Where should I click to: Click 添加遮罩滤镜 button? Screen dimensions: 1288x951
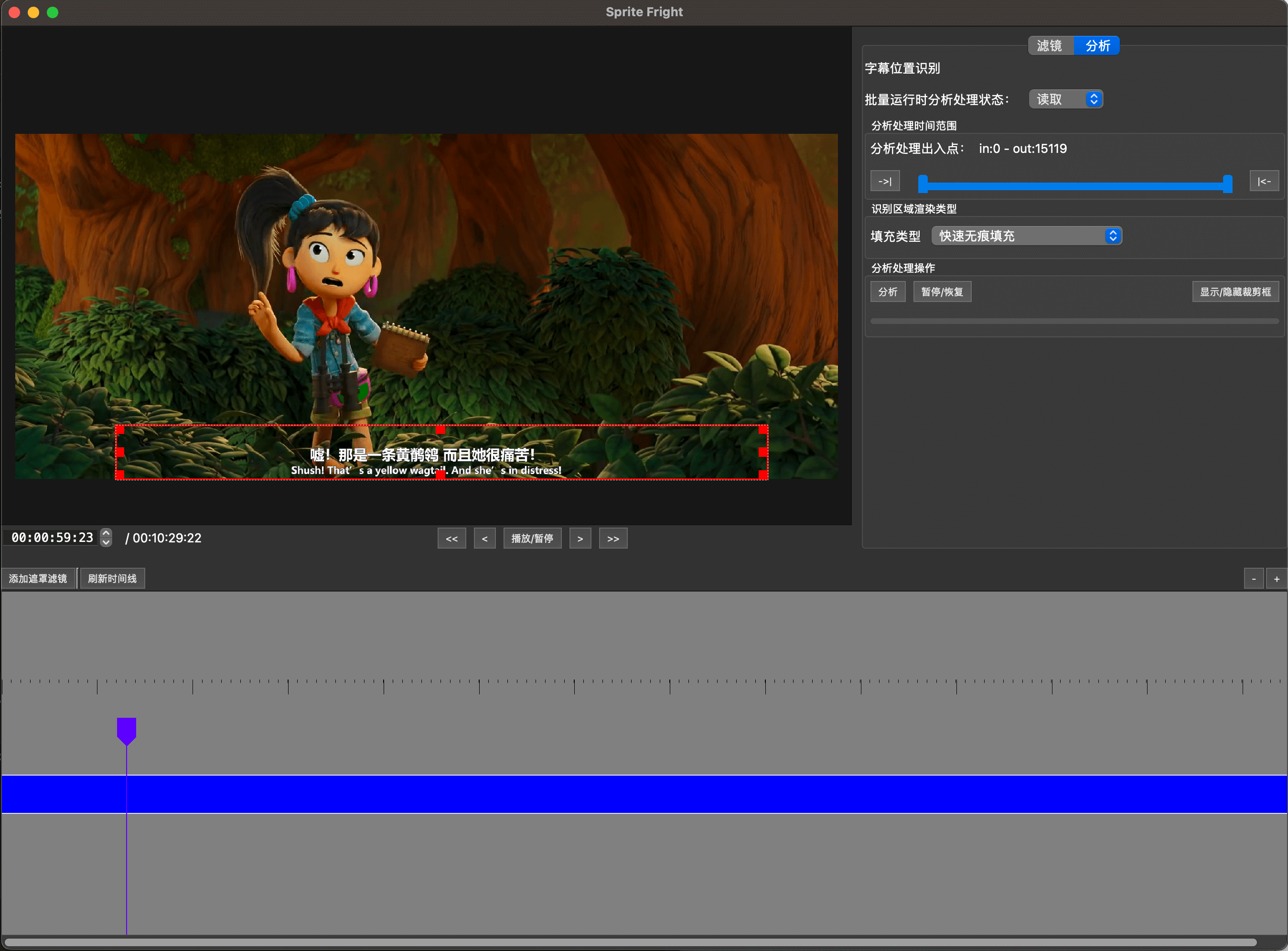pyautogui.click(x=38, y=579)
